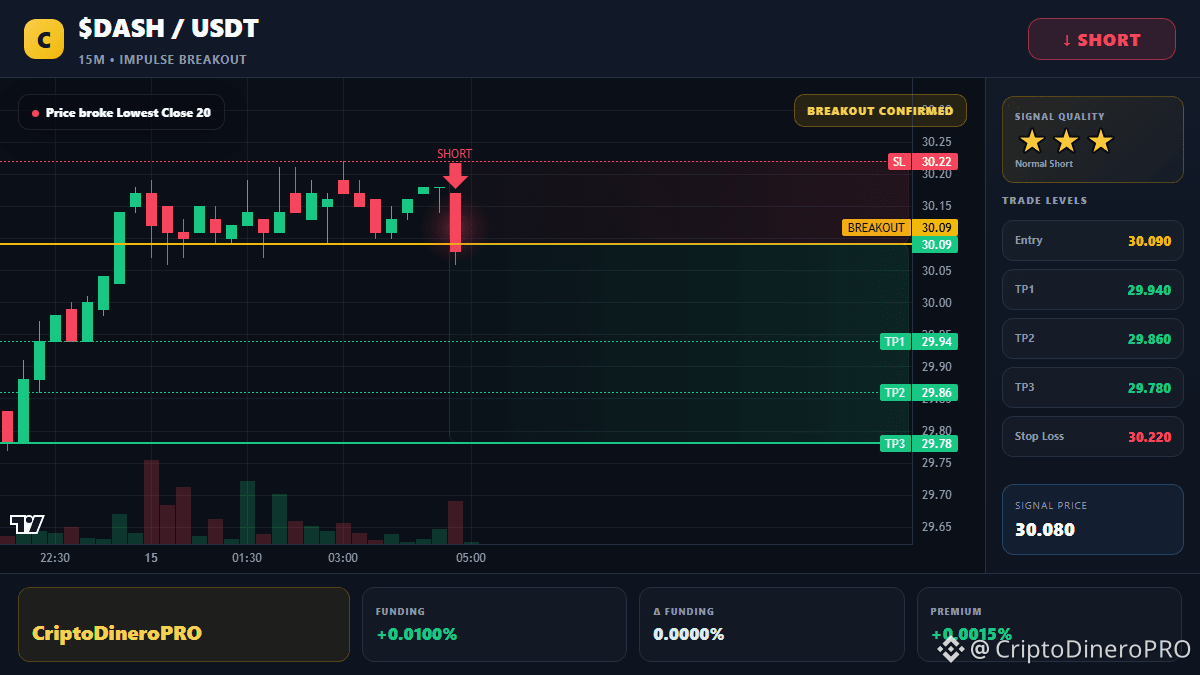This screenshot has width=1200, height=675.
Task: Click the 01:30 time axis label
Action: pos(247,558)
